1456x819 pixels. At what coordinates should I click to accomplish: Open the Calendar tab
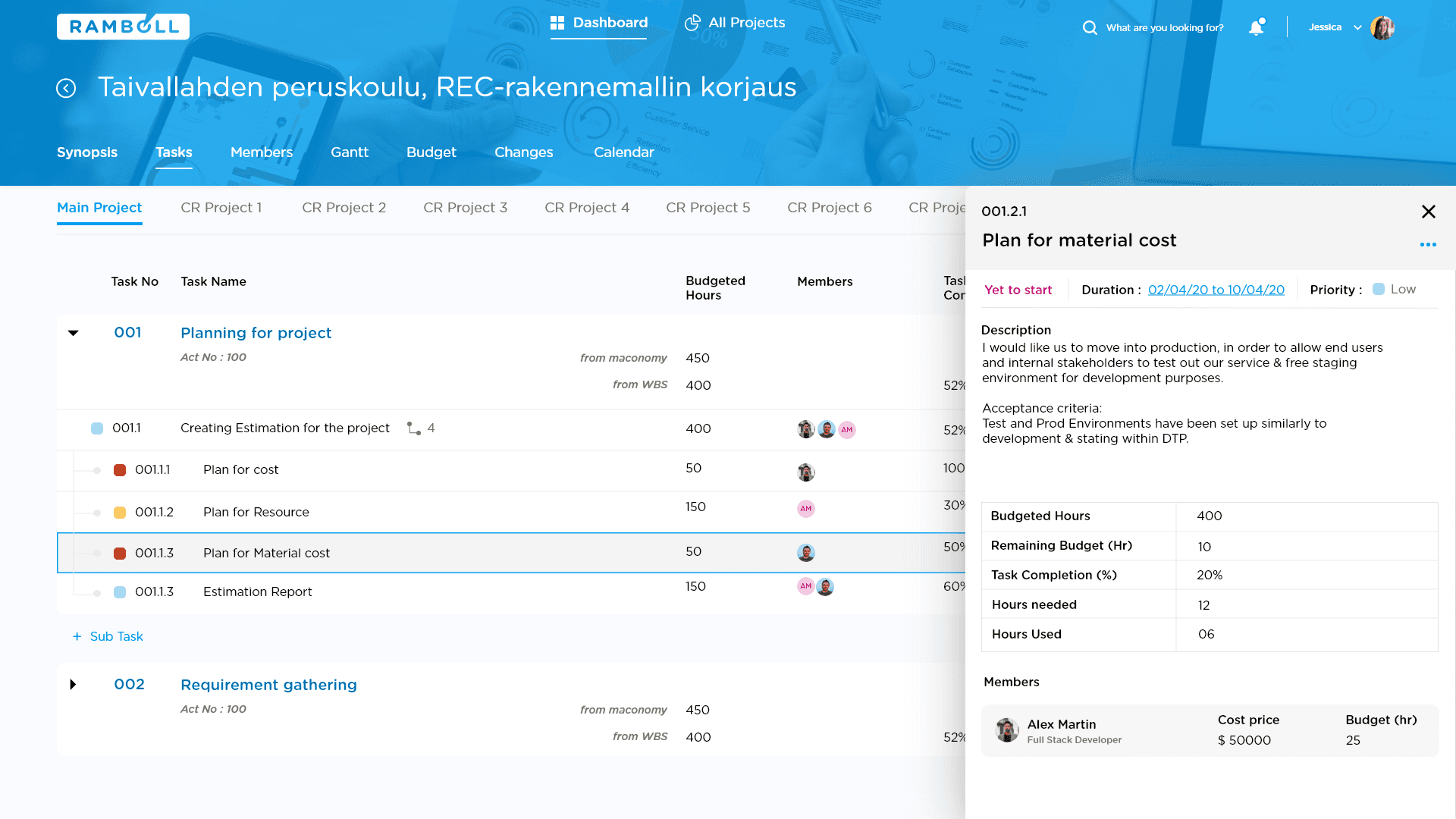tap(624, 152)
